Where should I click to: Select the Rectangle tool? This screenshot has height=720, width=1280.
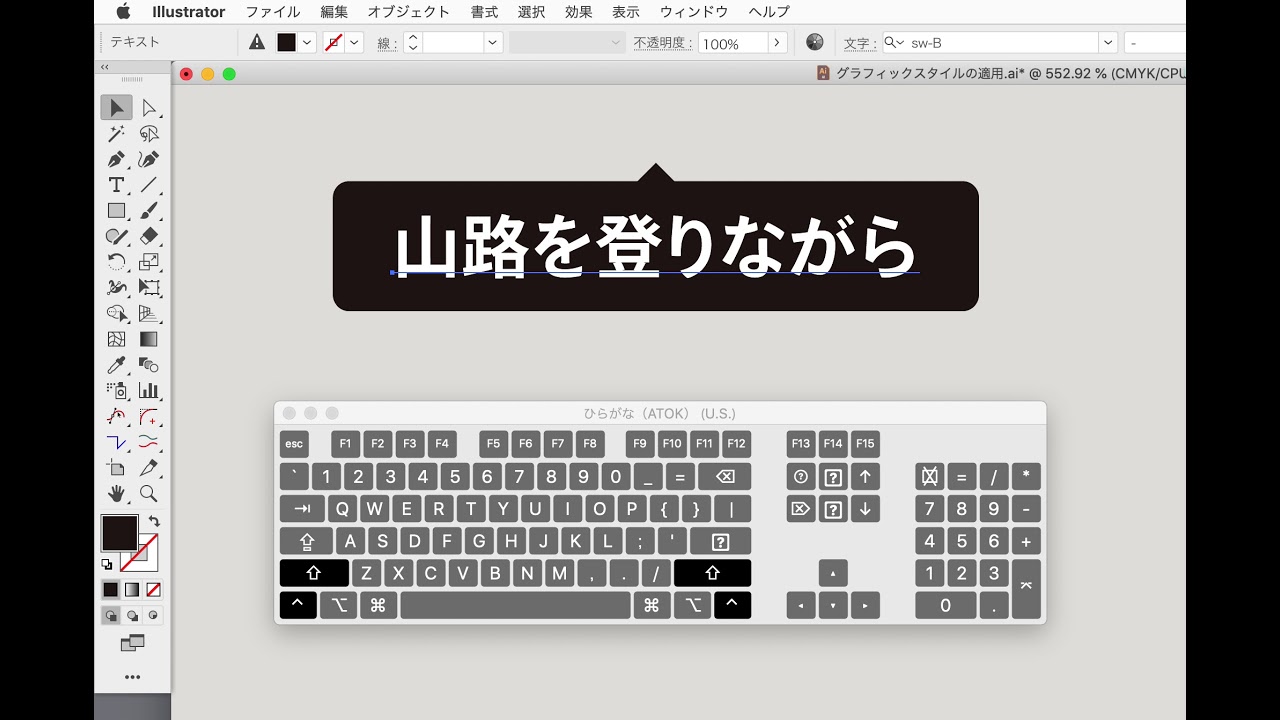116,211
